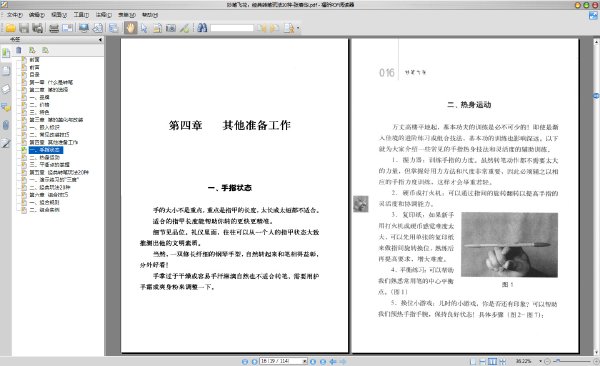
Task: Print the document with the printer icon
Action: (54, 28)
